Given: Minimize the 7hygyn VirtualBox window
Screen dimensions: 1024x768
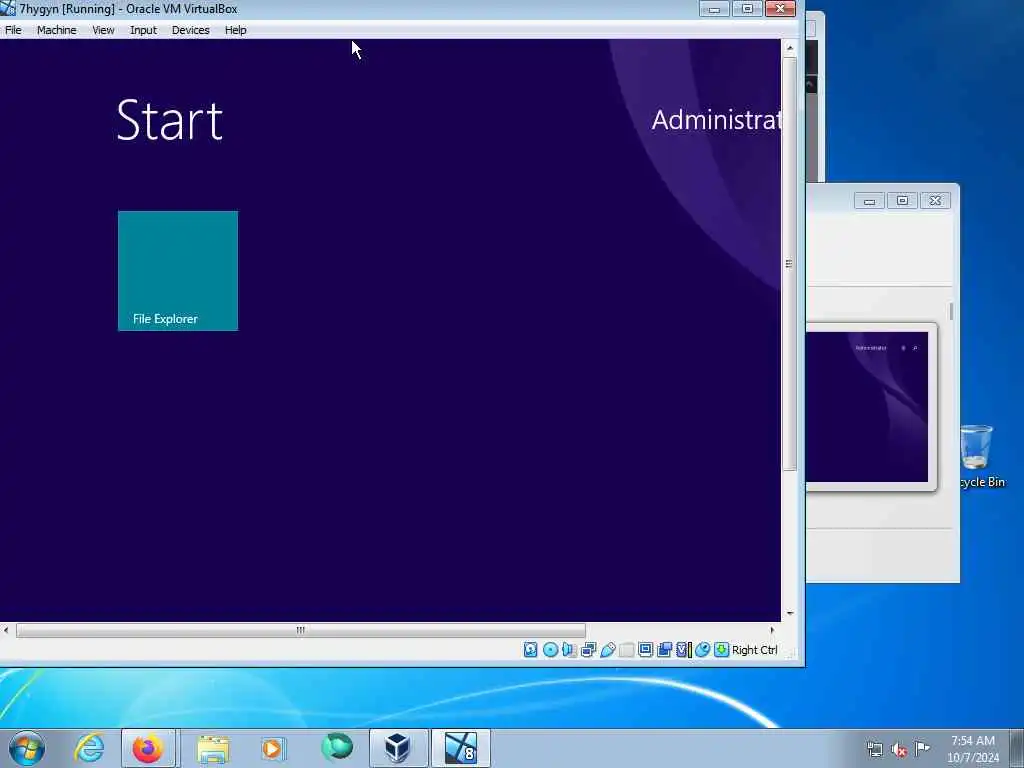Looking at the screenshot, I should point(714,9).
